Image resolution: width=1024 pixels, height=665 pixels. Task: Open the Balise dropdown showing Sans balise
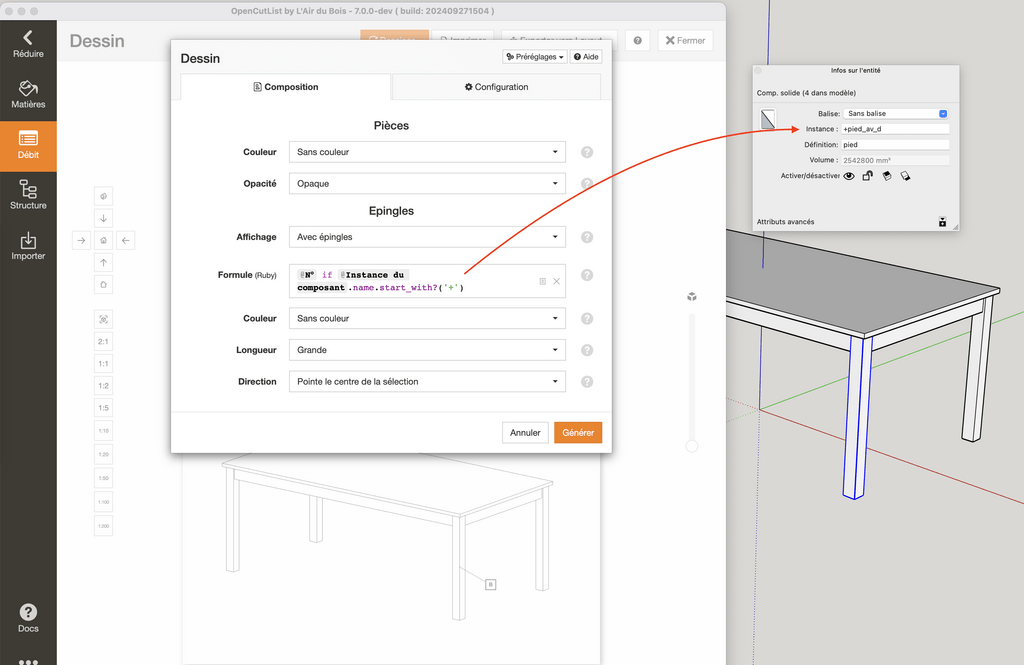pyautogui.click(x=896, y=114)
